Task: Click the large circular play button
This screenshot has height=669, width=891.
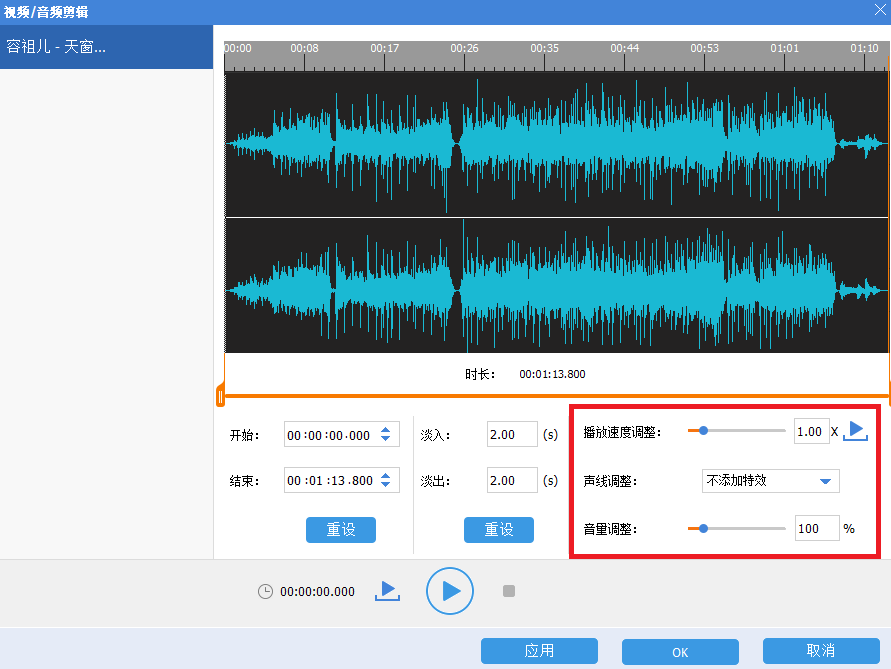Action: (449, 591)
